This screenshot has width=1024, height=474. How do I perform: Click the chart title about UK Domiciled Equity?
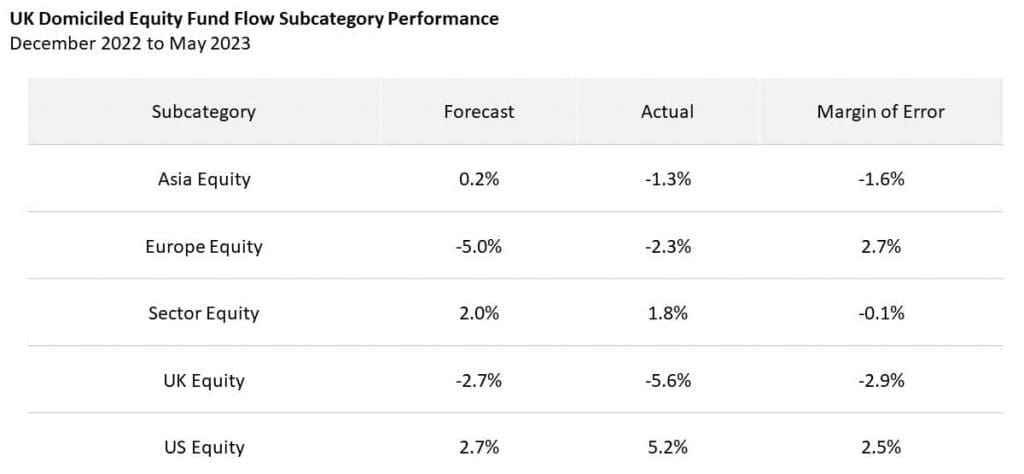(x=254, y=19)
